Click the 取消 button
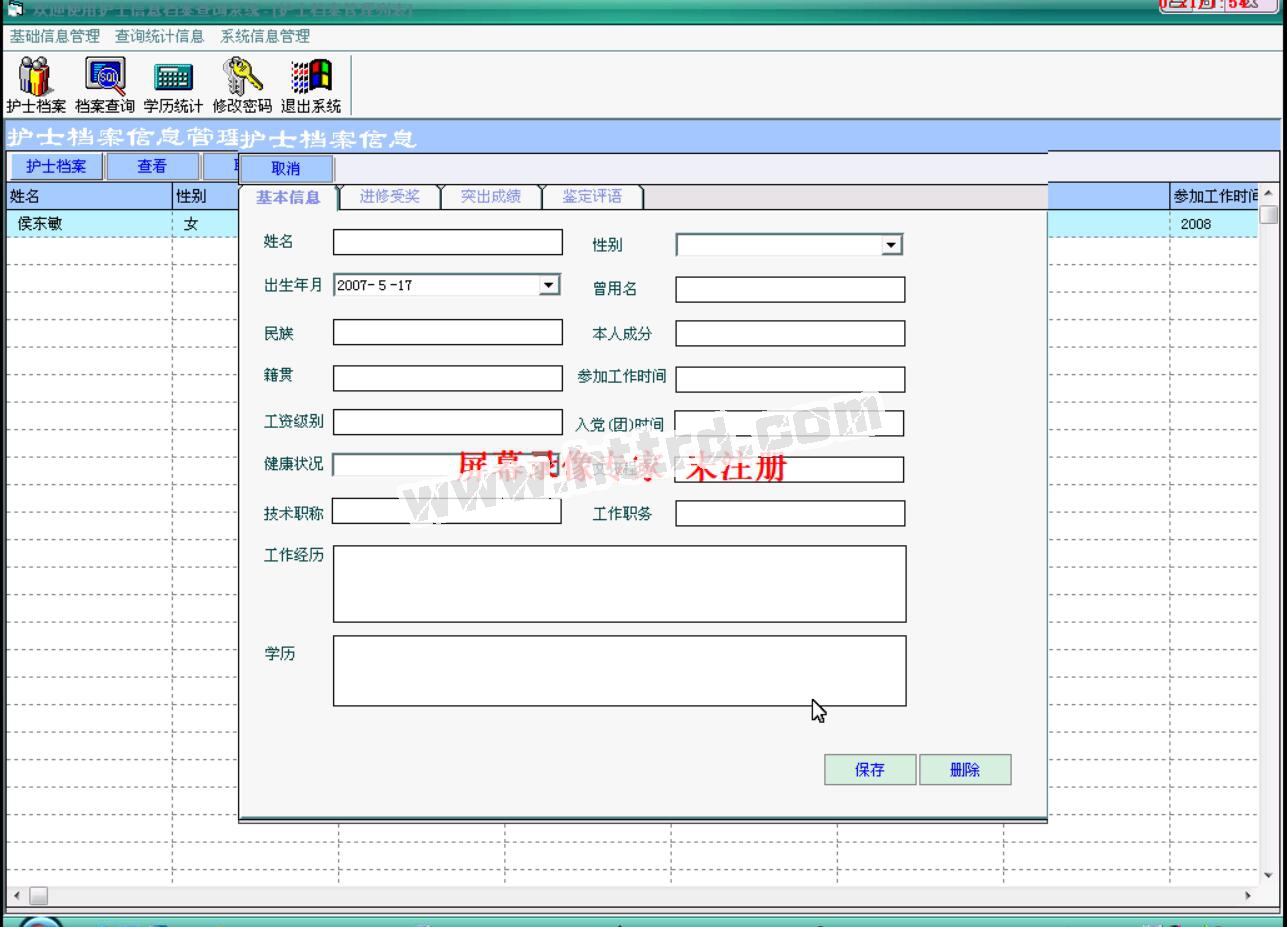Screen dimensions: 1287x927 click(286, 168)
